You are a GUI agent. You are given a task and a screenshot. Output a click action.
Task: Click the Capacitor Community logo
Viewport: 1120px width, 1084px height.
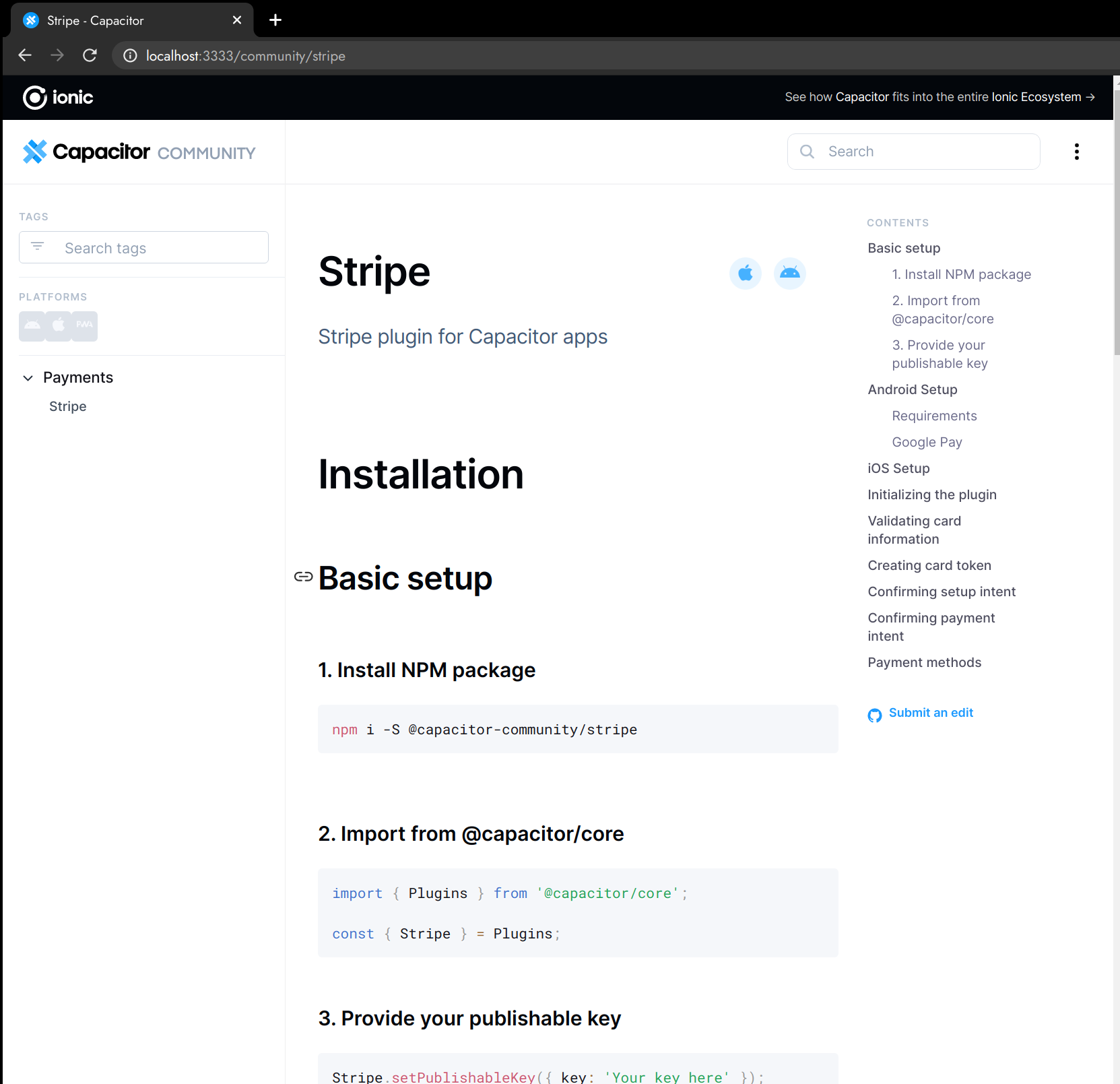(x=139, y=152)
